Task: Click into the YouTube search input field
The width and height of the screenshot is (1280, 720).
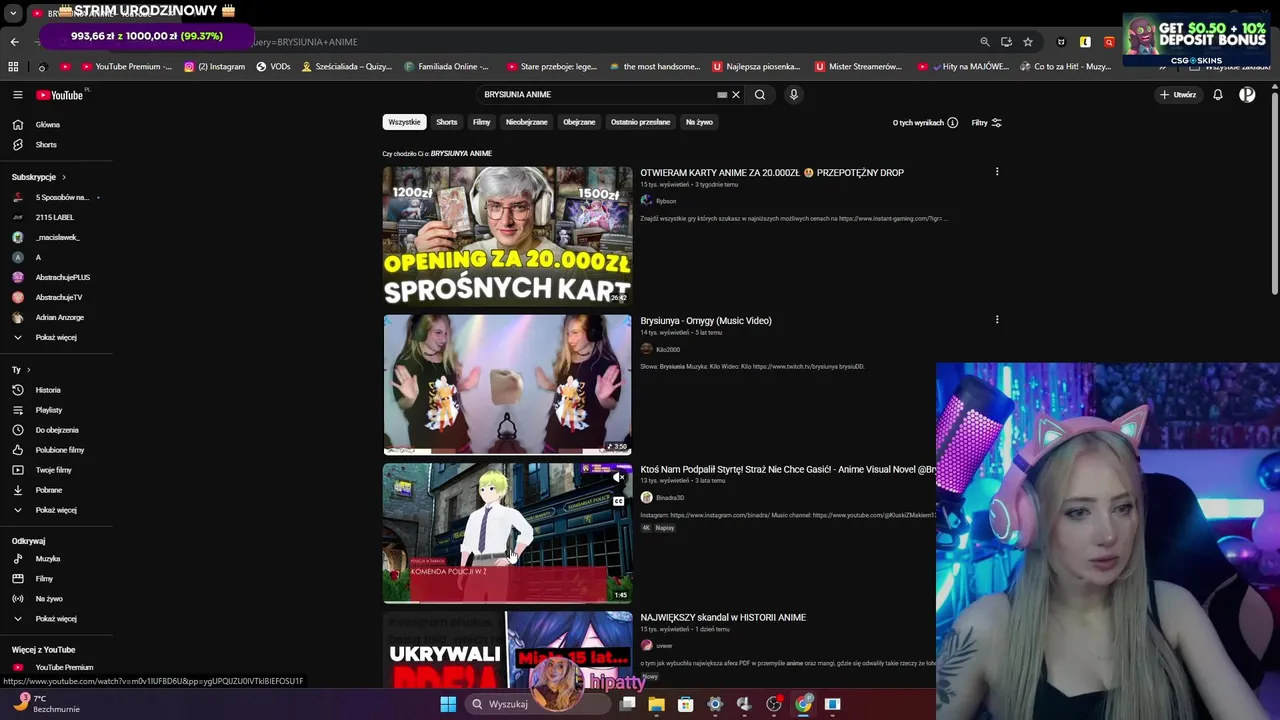Action: tap(598, 95)
